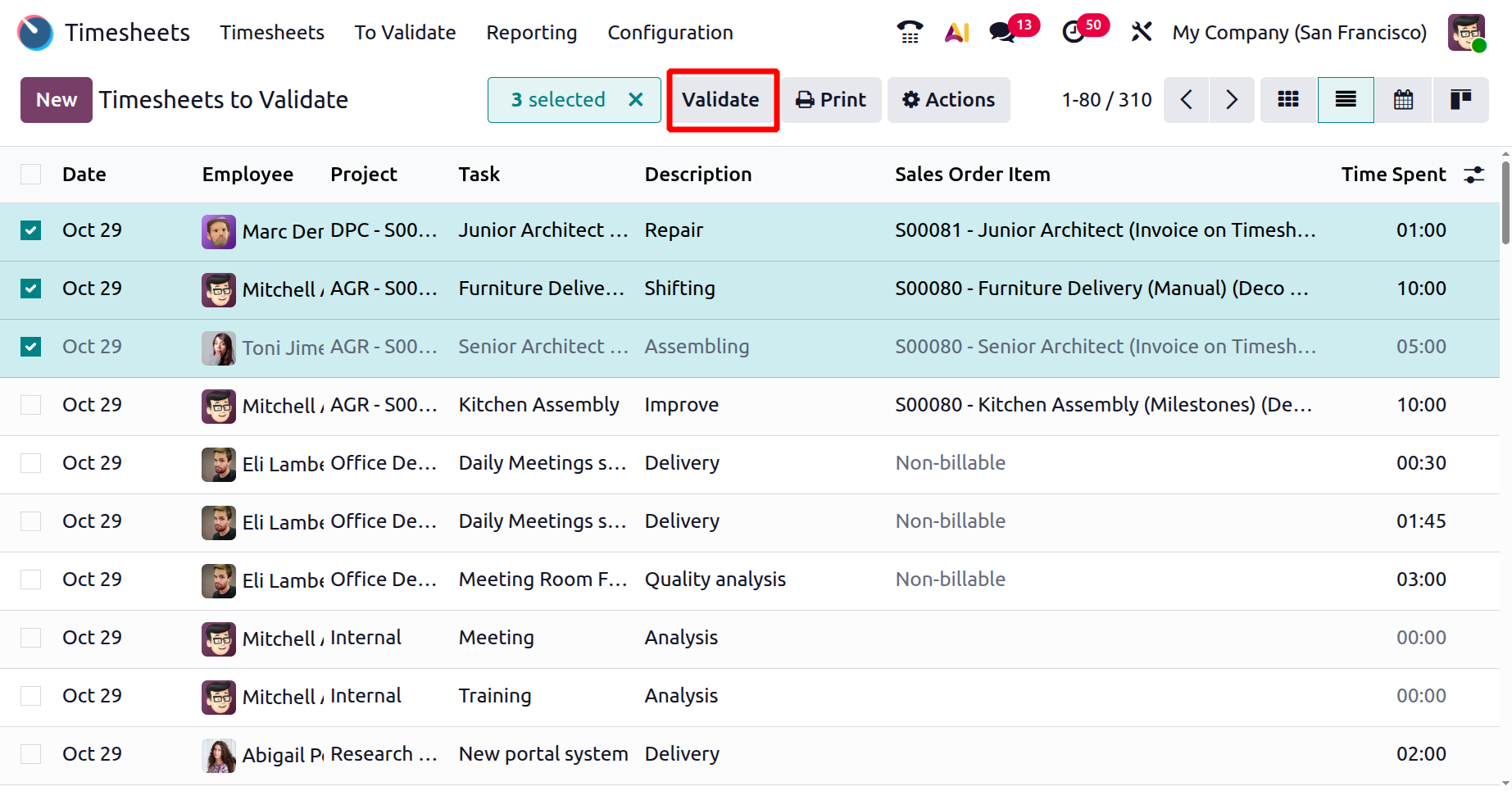The height and width of the screenshot is (791, 1512).
Task: Click the Validate button
Action: 720,100
